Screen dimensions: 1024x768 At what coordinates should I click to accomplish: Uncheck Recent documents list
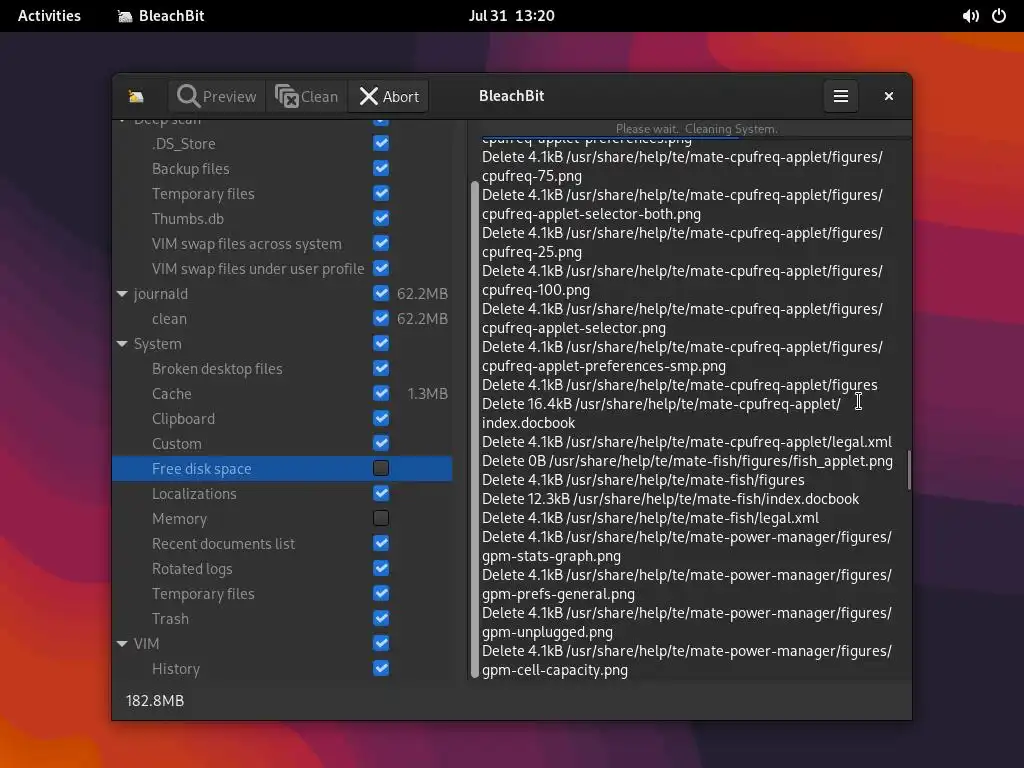pos(381,543)
